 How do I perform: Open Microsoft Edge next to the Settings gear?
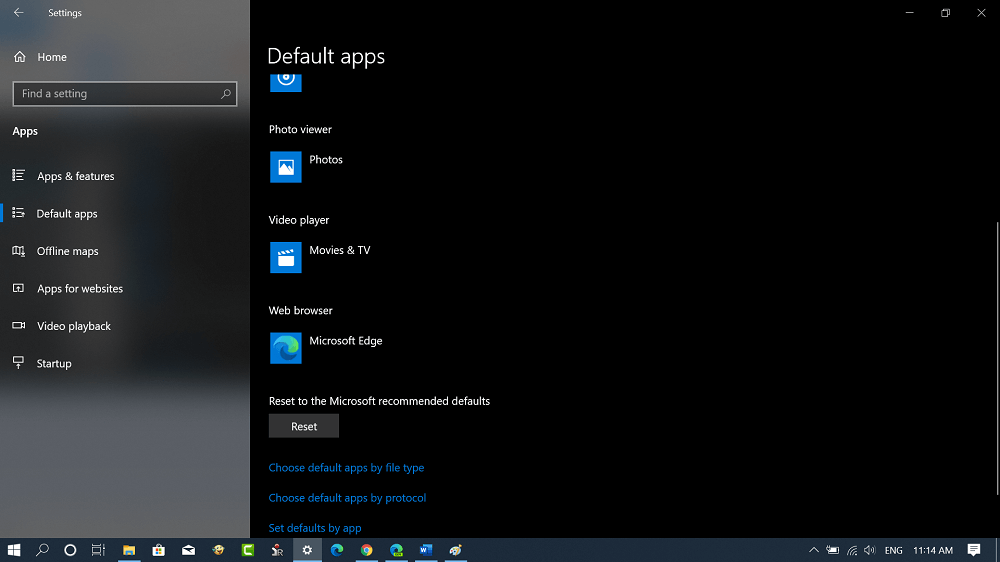[x=337, y=550]
